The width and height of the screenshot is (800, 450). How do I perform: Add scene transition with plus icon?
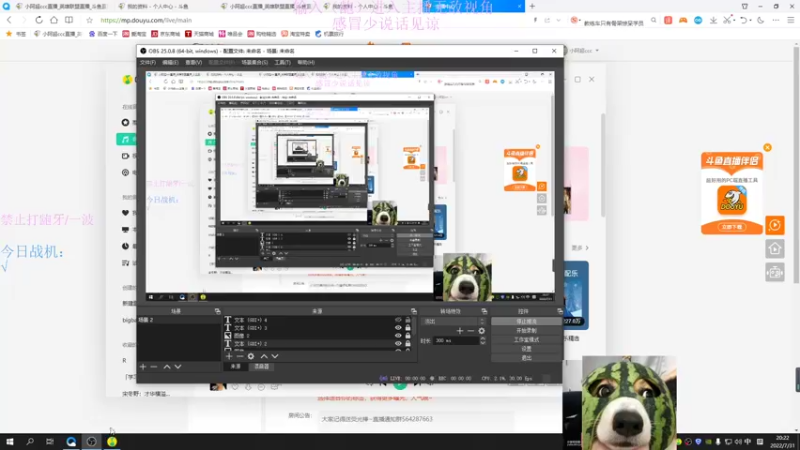tap(459, 331)
